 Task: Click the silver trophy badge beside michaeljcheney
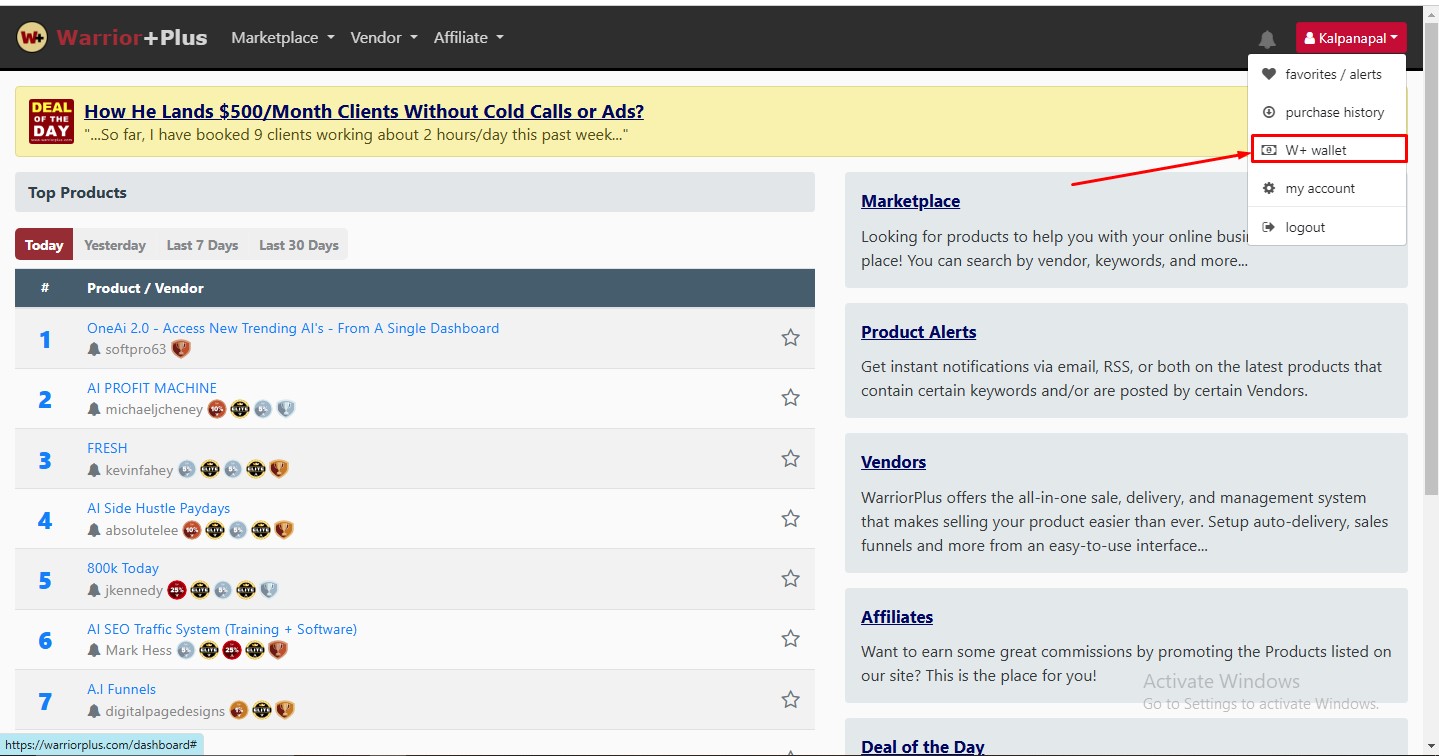coord(286,409)
